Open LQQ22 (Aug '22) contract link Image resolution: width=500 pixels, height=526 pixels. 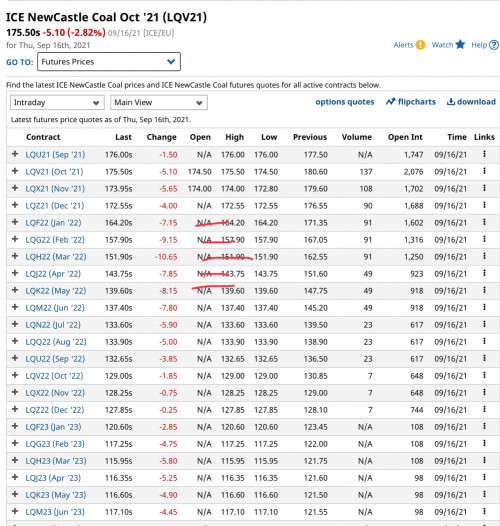56,342
